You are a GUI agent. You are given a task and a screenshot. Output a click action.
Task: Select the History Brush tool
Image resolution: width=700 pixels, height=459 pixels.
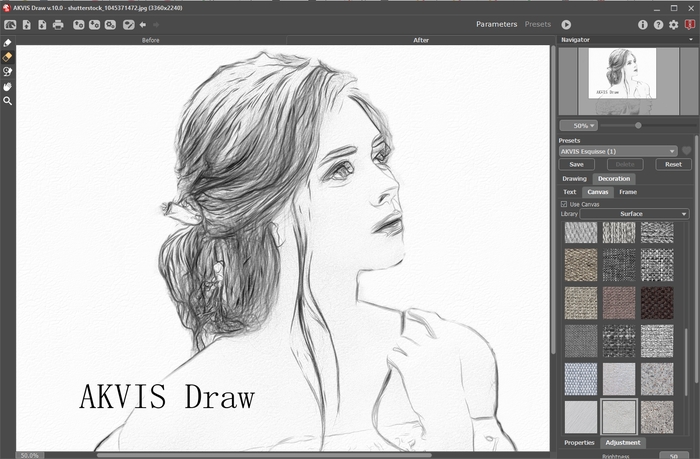point(7,72)
